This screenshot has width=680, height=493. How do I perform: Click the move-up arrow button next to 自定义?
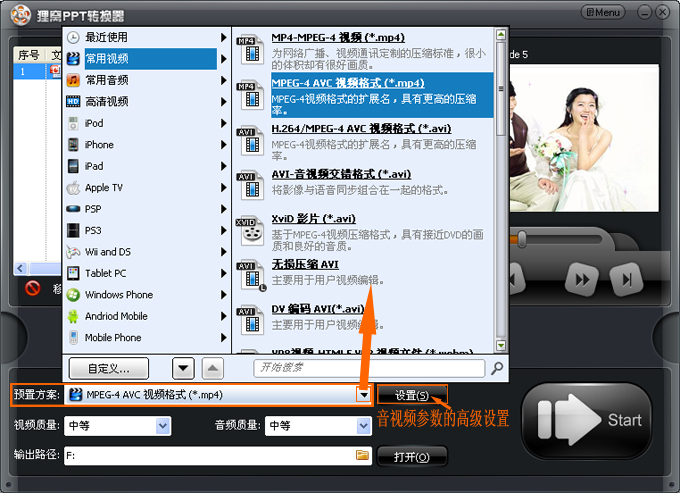click(212, 369)
